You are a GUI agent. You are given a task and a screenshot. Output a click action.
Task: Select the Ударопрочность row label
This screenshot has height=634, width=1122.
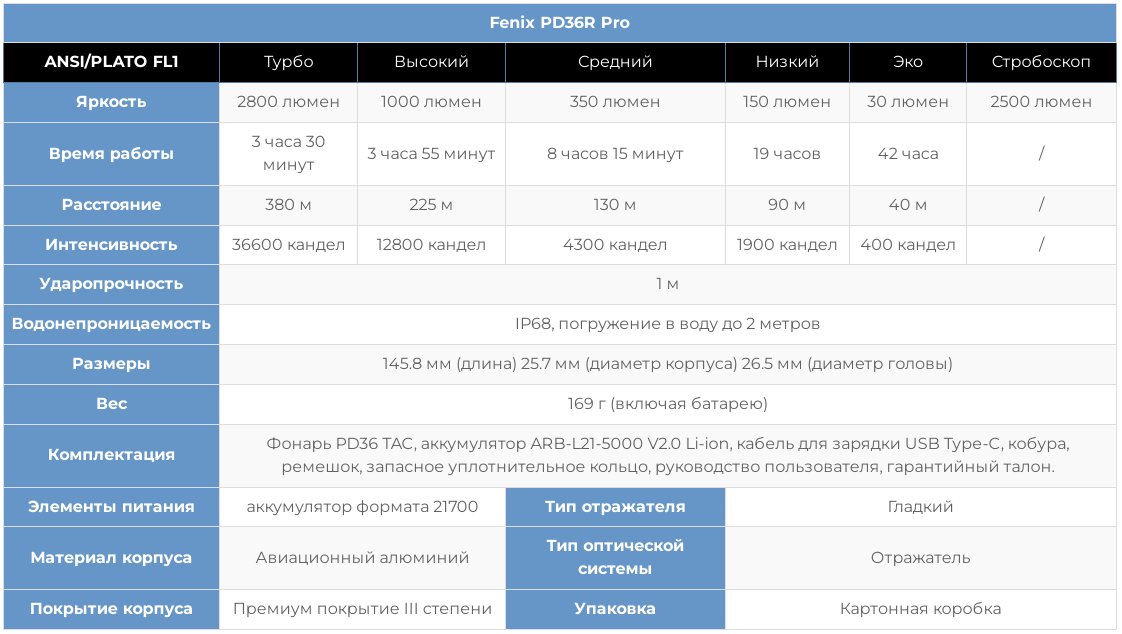click(111, 284)
